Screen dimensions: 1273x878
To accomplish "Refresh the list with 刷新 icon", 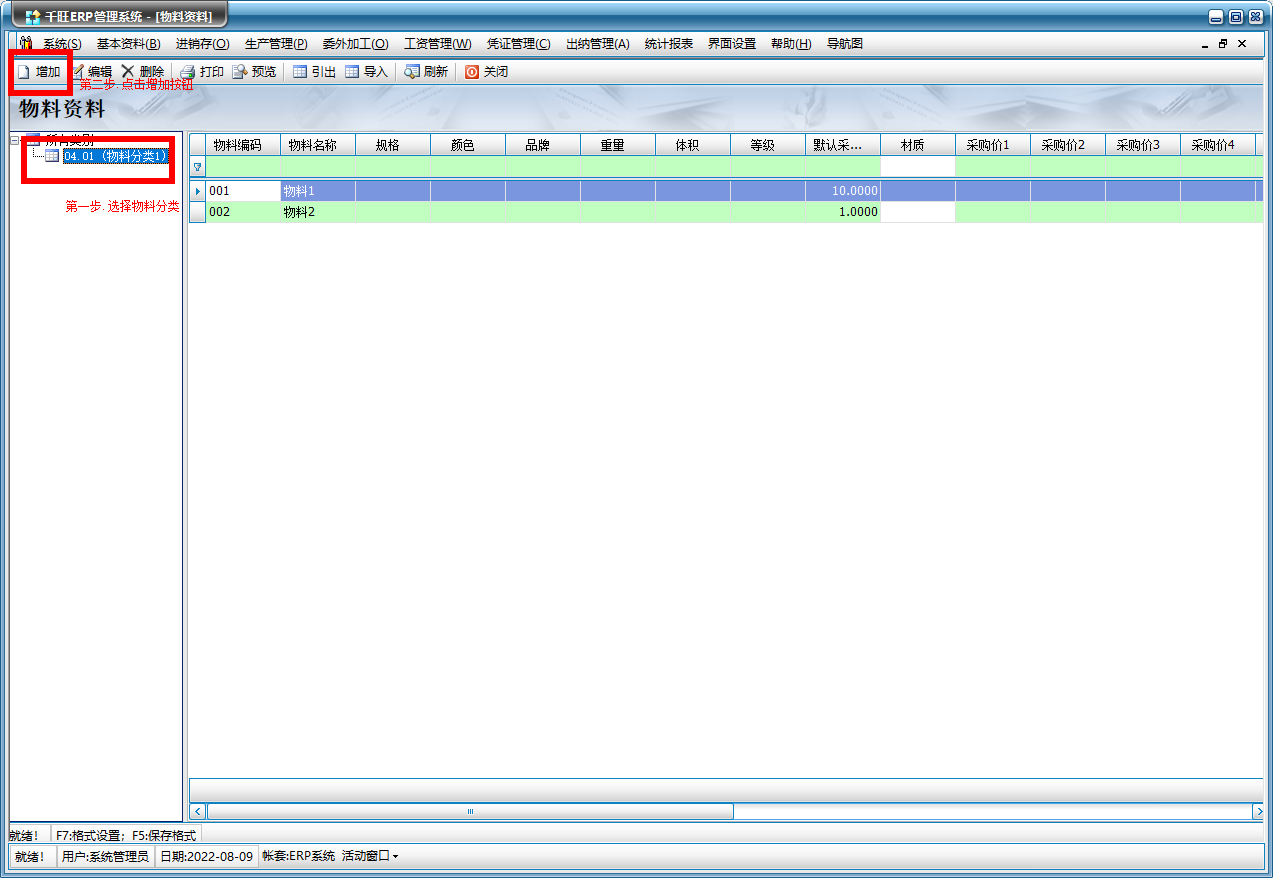I will coord(412,72).
